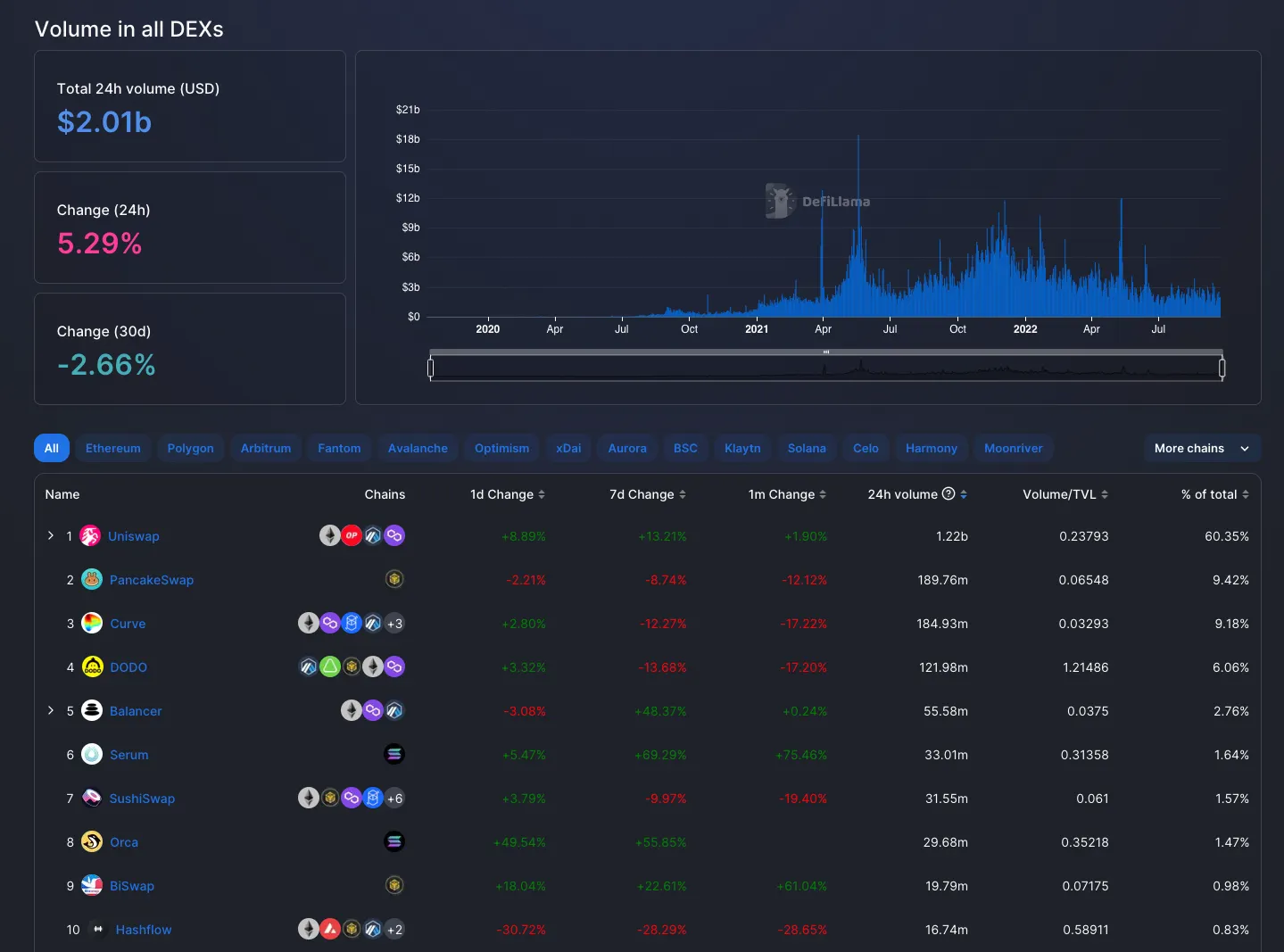Click the 24h volume help icon

point(949,494)
